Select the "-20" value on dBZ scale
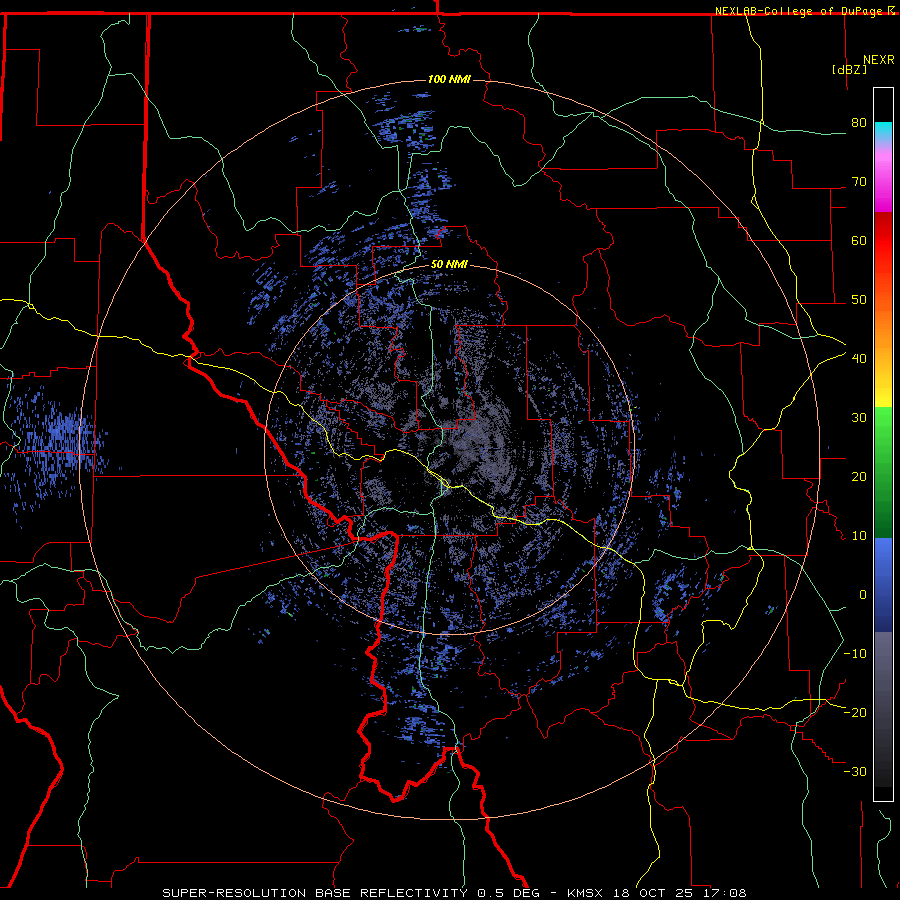 tap(855, 713)
